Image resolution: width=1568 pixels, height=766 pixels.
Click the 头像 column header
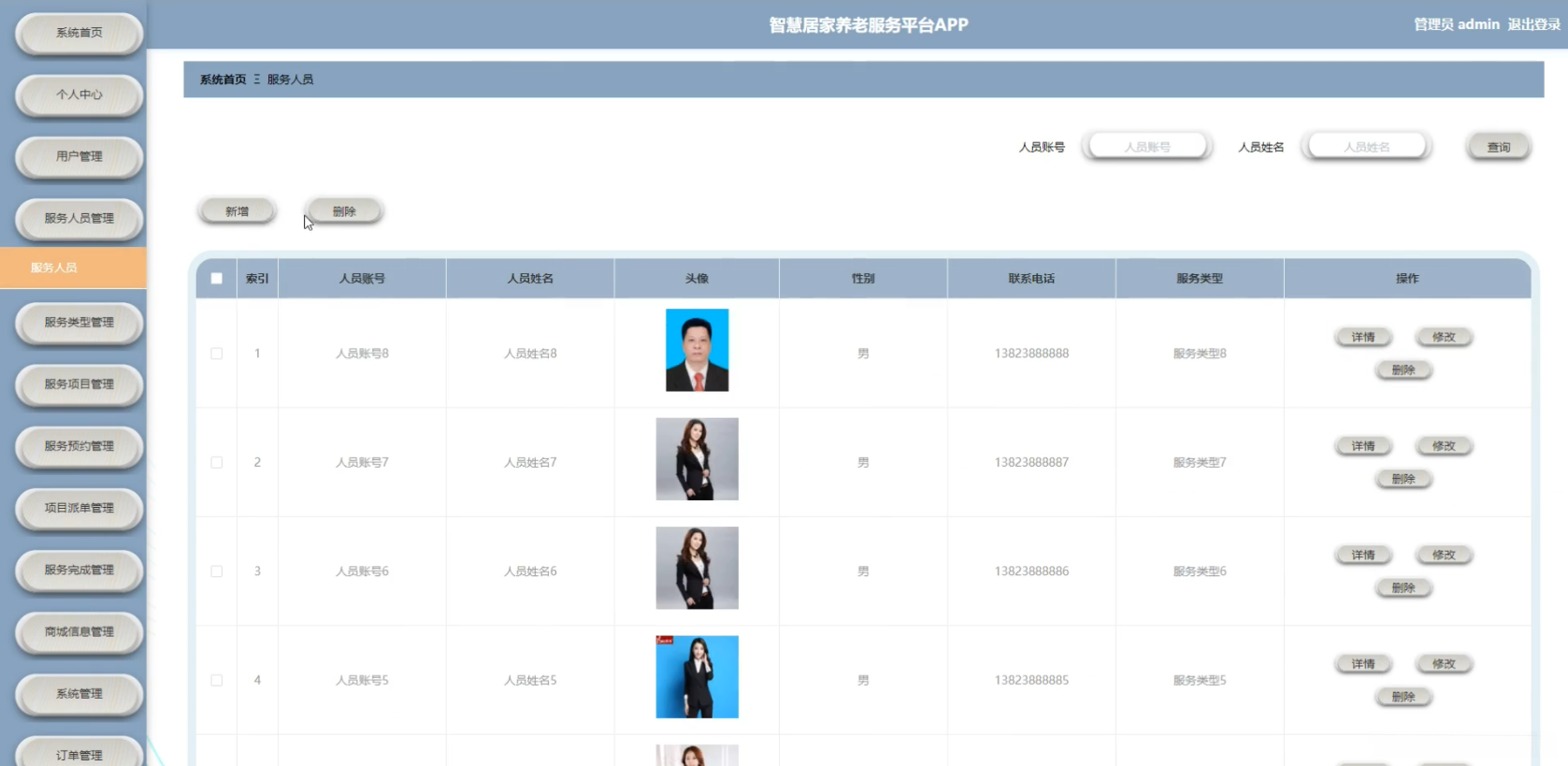(x=697, y=279)
